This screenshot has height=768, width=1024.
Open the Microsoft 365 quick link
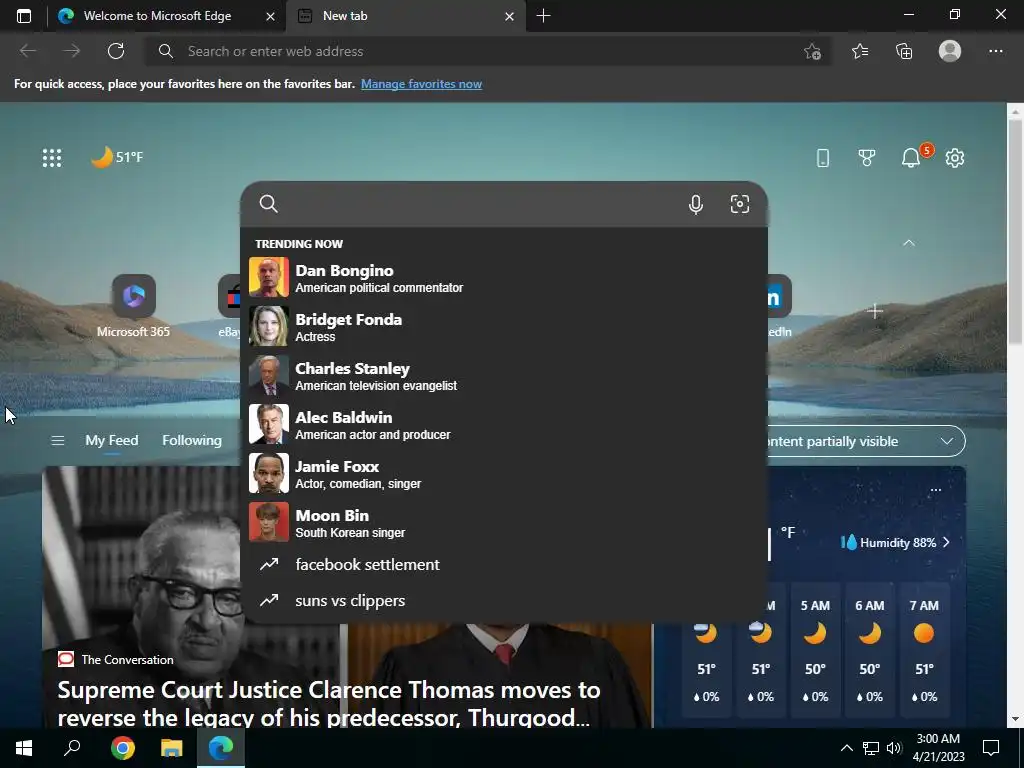[x=133, y=306]
